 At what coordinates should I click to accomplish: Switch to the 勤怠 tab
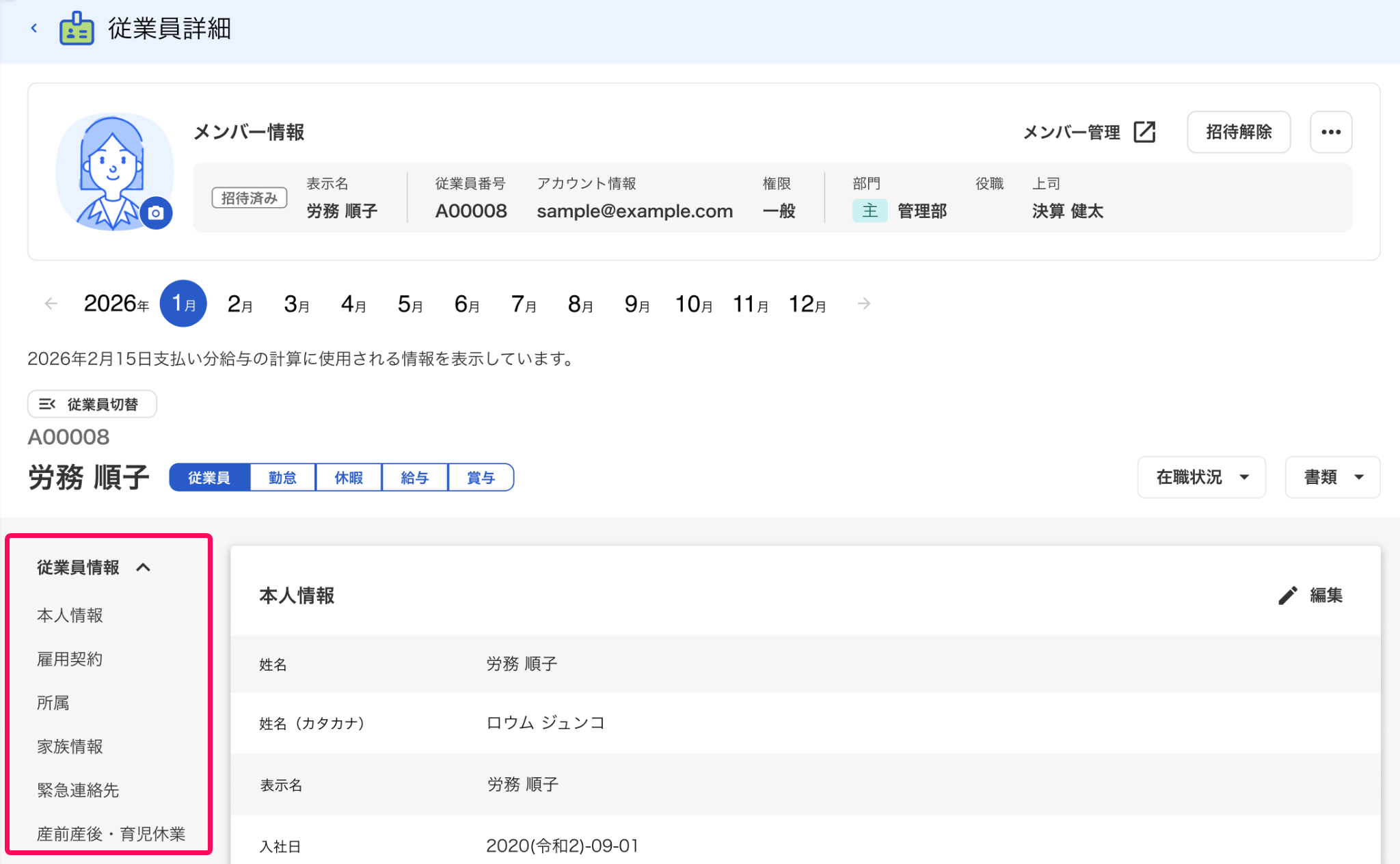click(x=282, y=477)
